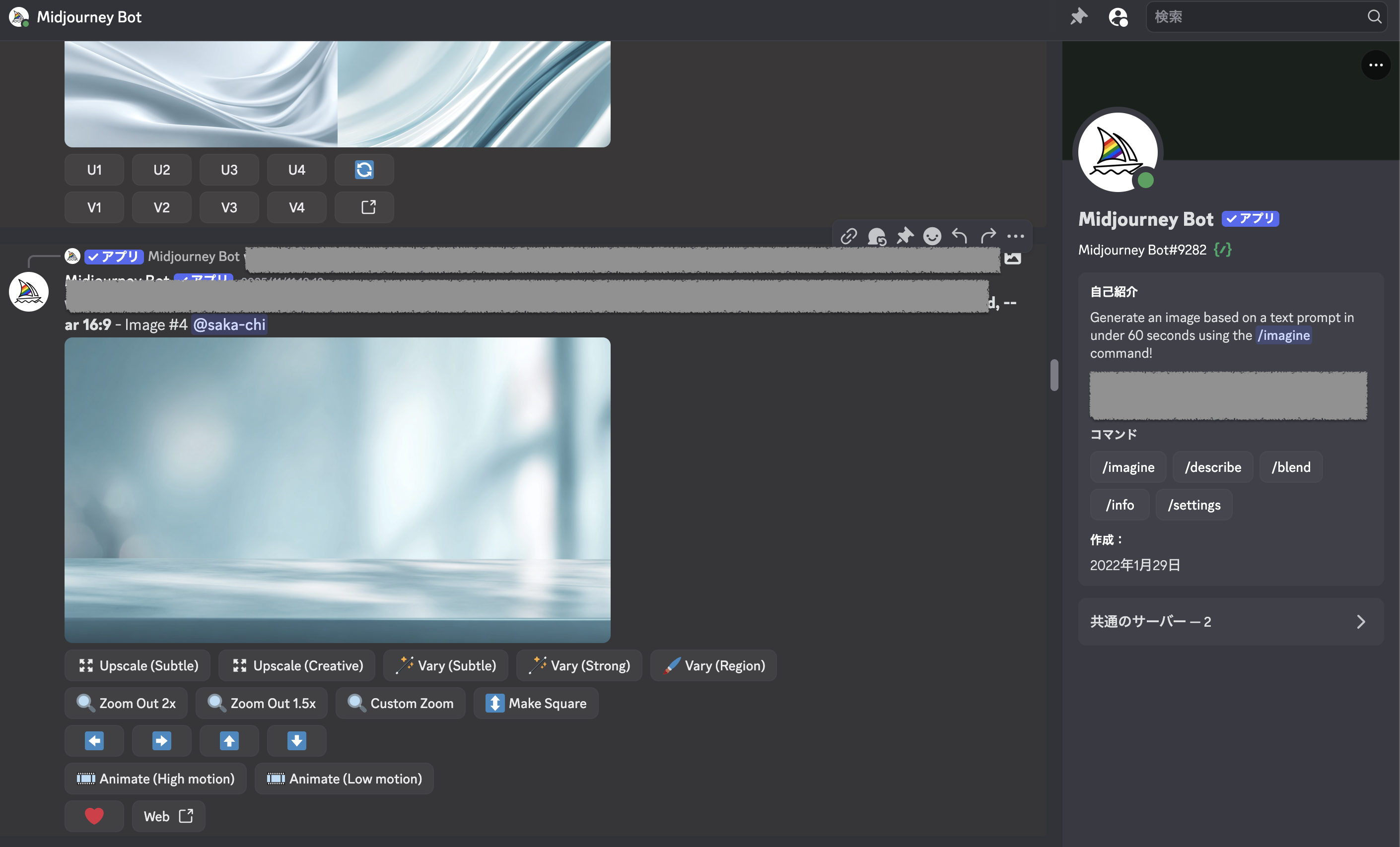Open the profile three-dots menu
This screenshot has height=847, width=1400.
pos(1375,65)
